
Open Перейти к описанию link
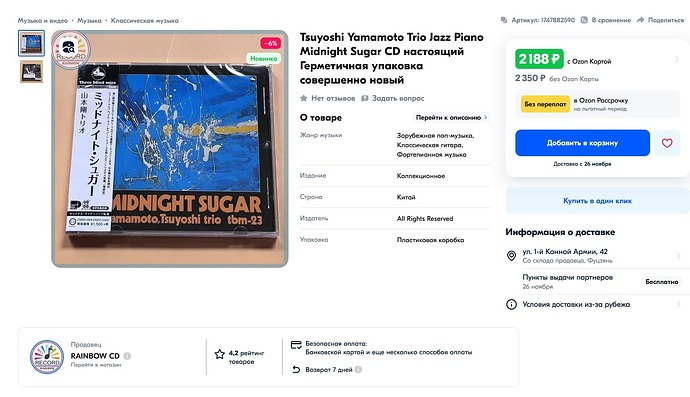pos(451,118)
